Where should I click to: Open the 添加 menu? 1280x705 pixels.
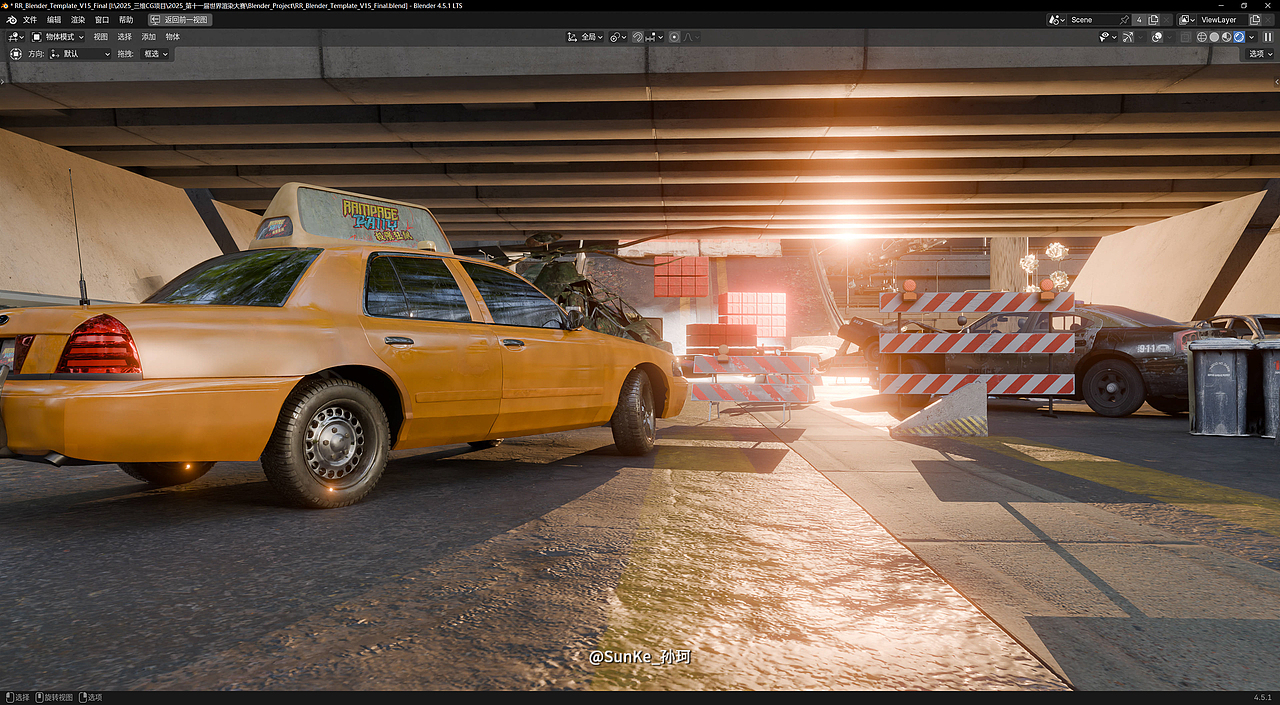pyautogui.click(x=148, y=36)
